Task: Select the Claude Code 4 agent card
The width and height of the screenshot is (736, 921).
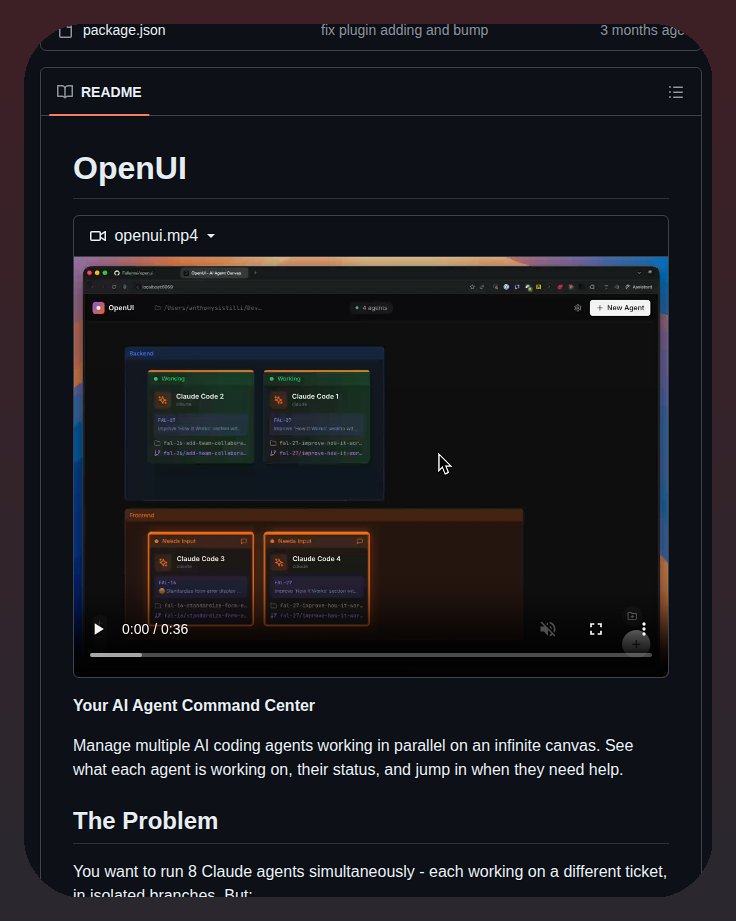Action: tap(317, 579)
